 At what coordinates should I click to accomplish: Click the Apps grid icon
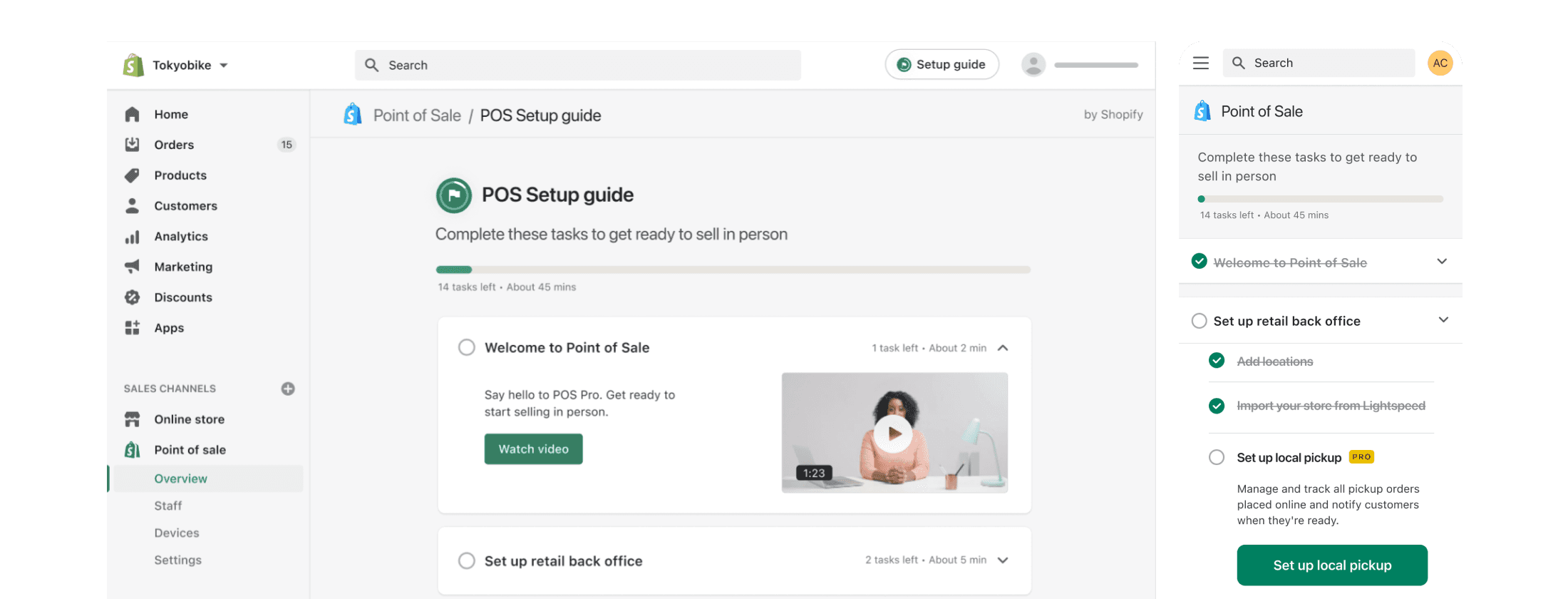132,328
